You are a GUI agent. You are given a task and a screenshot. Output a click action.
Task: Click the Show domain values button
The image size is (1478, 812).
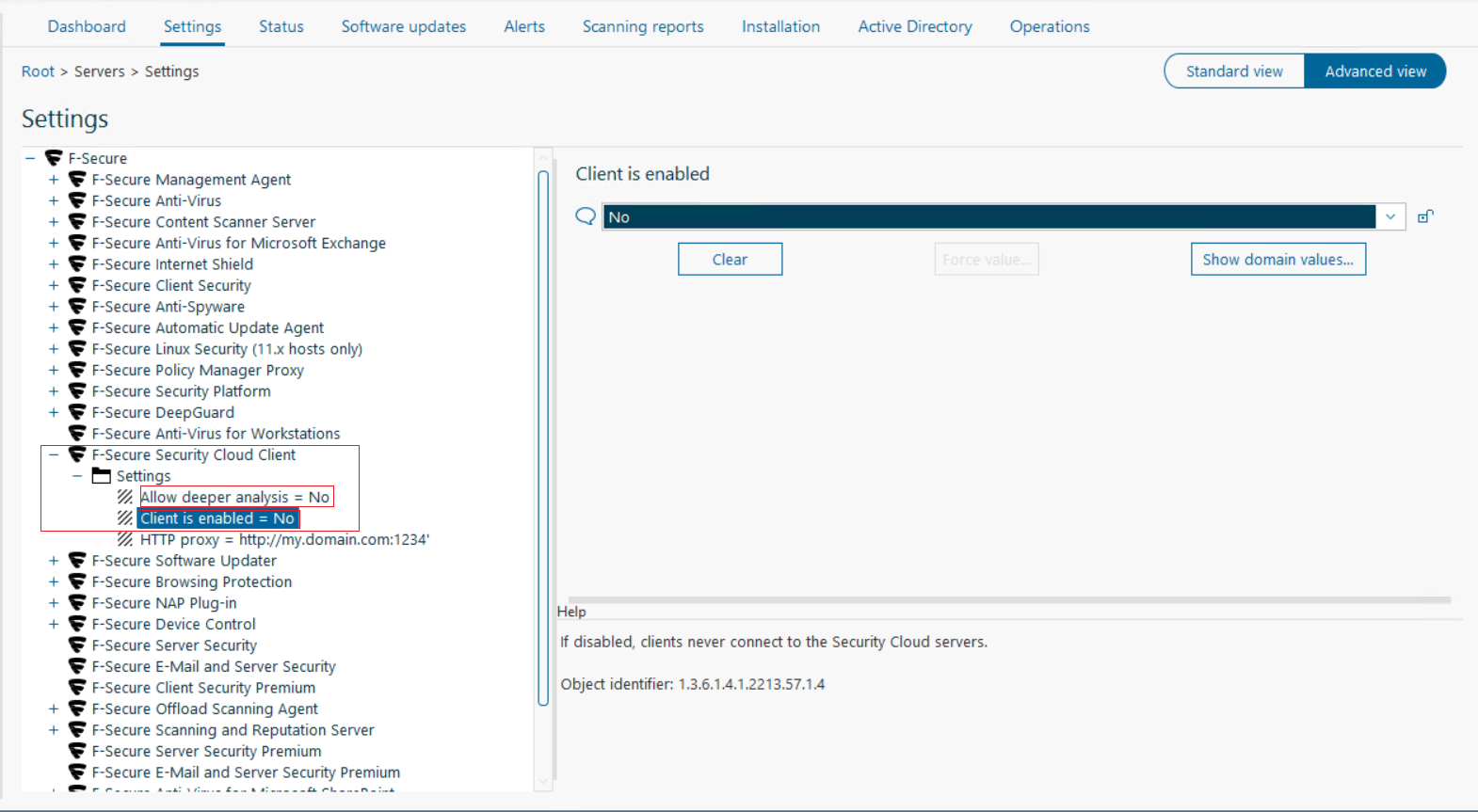point(1277,259)
